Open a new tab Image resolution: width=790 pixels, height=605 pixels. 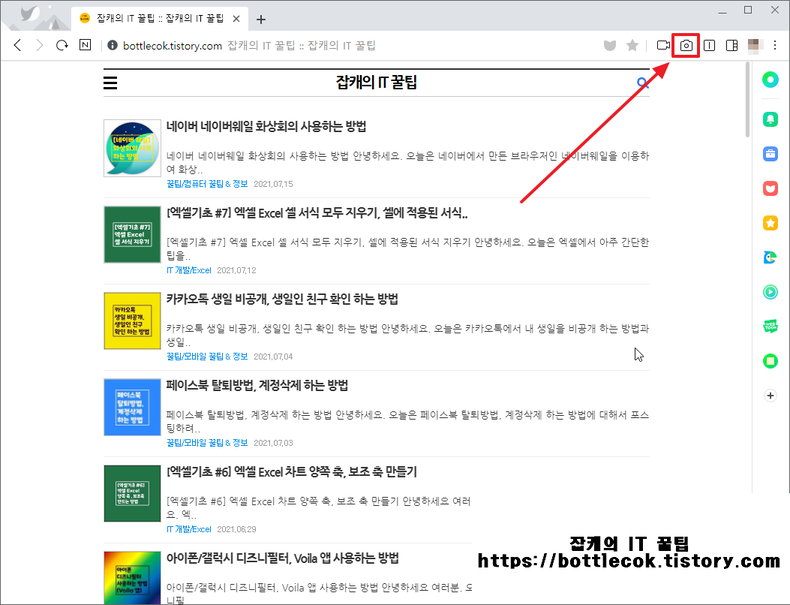tap(260, 20)
